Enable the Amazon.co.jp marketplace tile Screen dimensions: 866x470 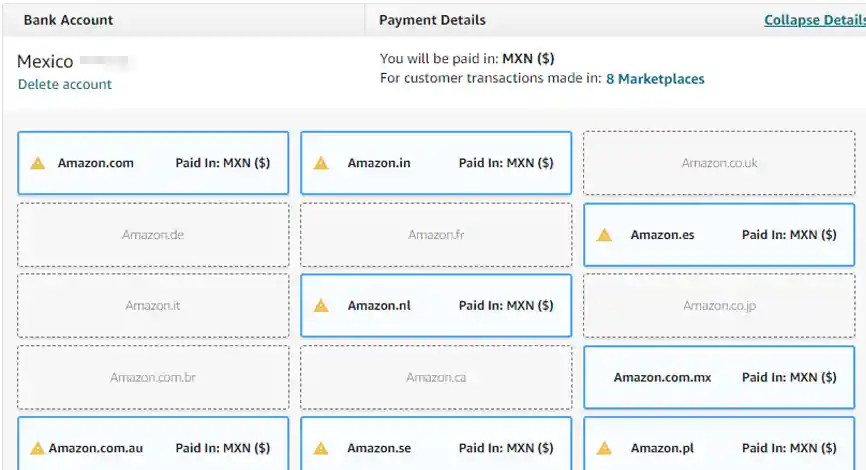[x=719, y=306]
